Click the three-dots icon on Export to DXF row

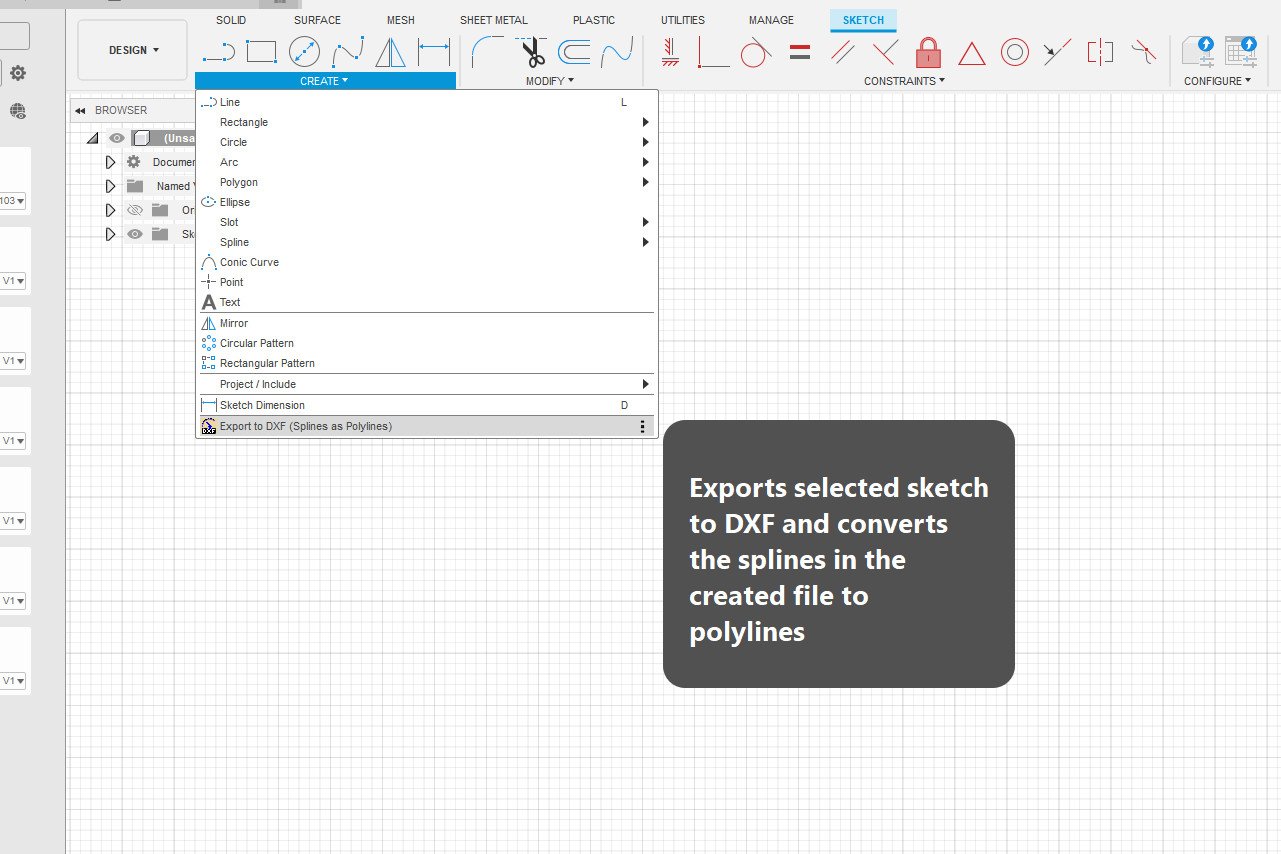[x=642, y=426]
